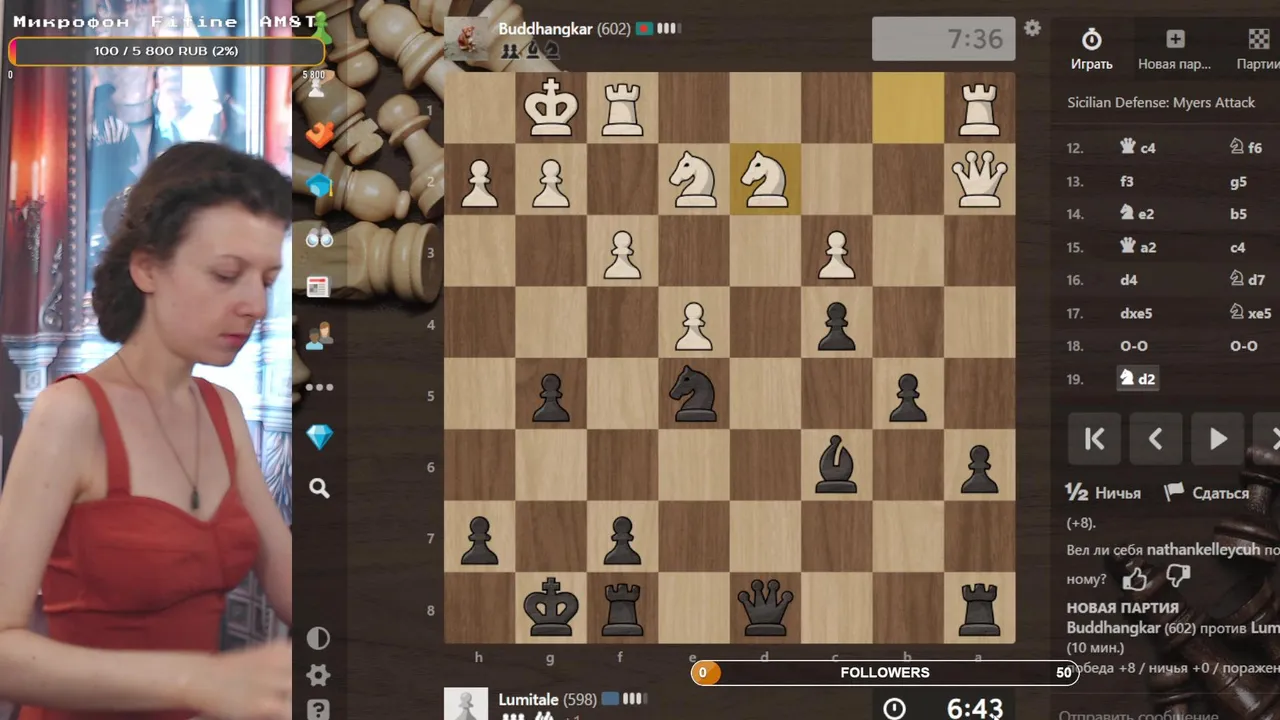Click Buddhangkar's avatar
The image size is (1280, 720).
point(466,39)
